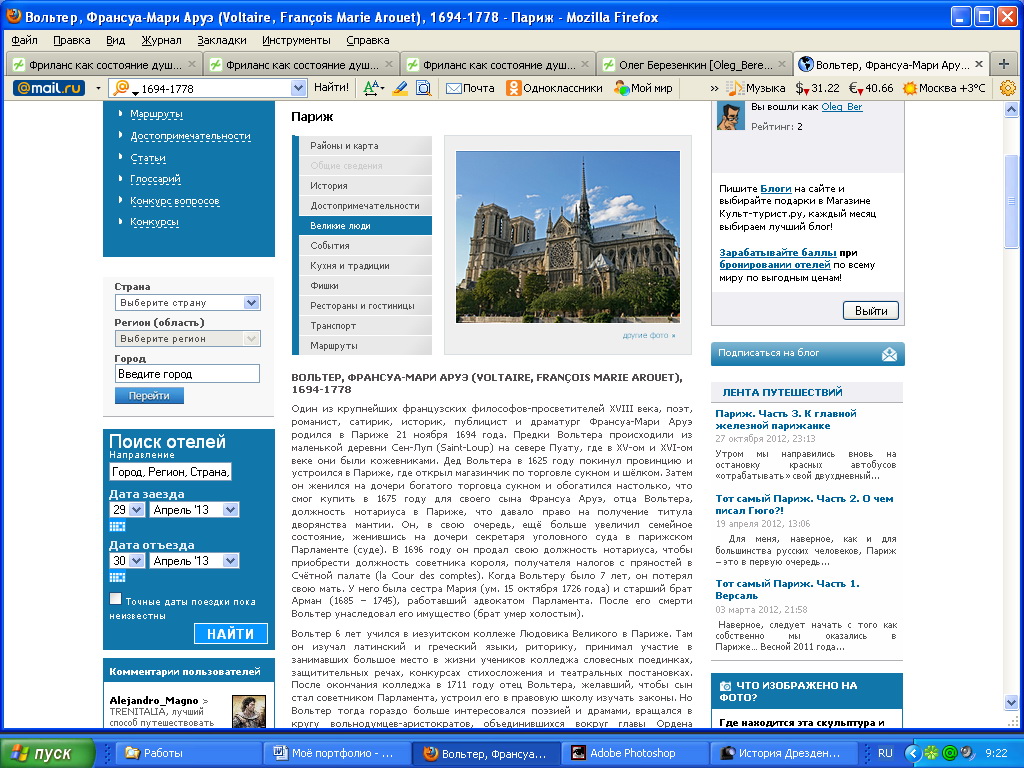Open История Дрезден taskbar button

tap(782, 753)
